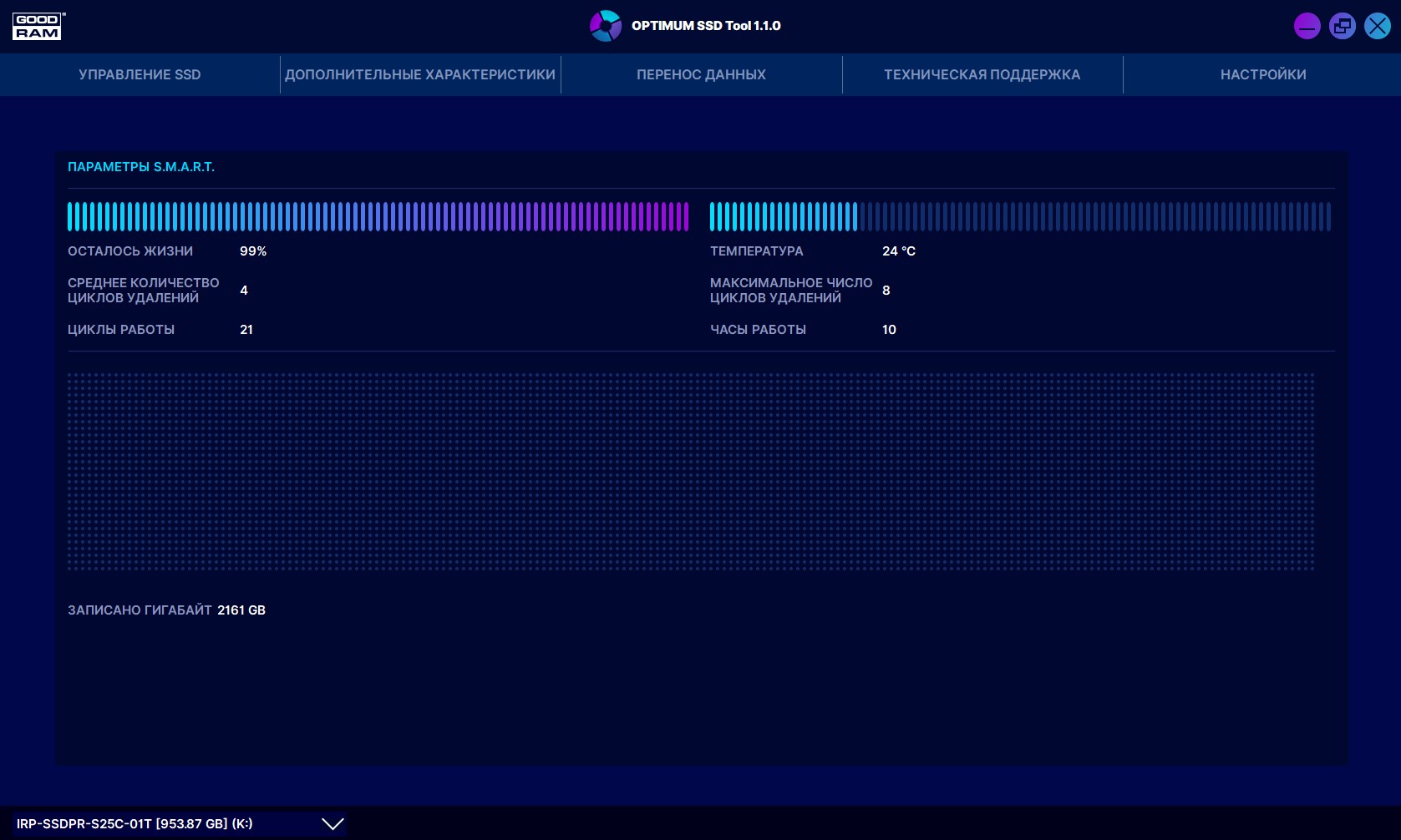This screenshot has height=840, width=1401.
Task: Open the Управление SSD tab
Action: tap(140, 74)
